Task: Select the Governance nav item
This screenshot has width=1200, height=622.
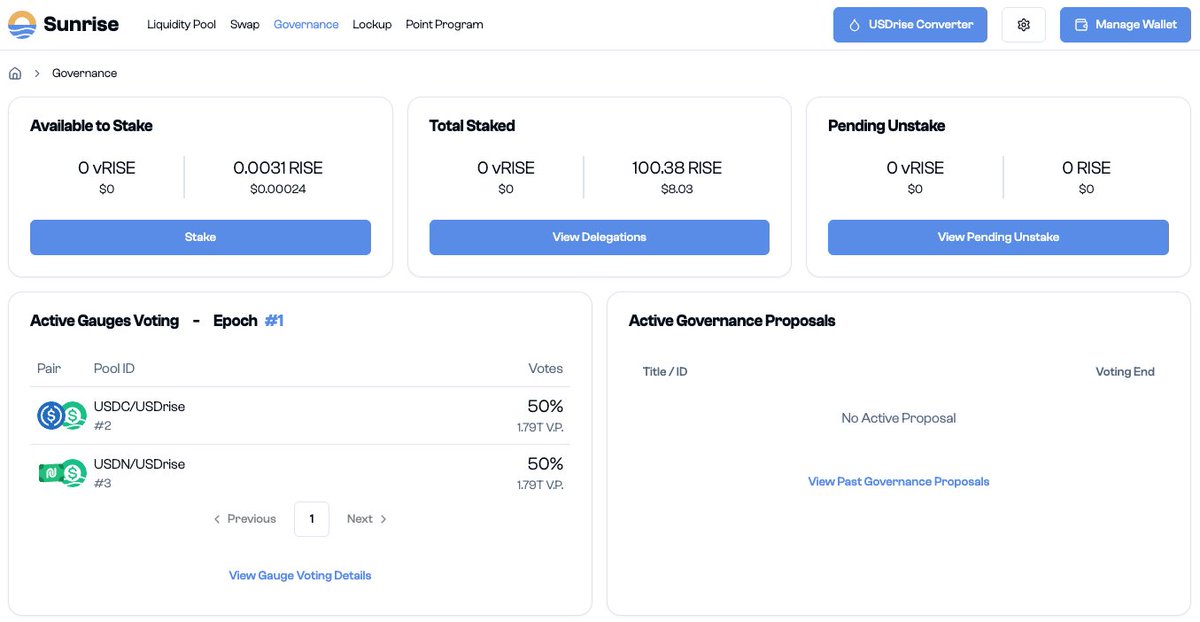Action: (x=306, y=24)
